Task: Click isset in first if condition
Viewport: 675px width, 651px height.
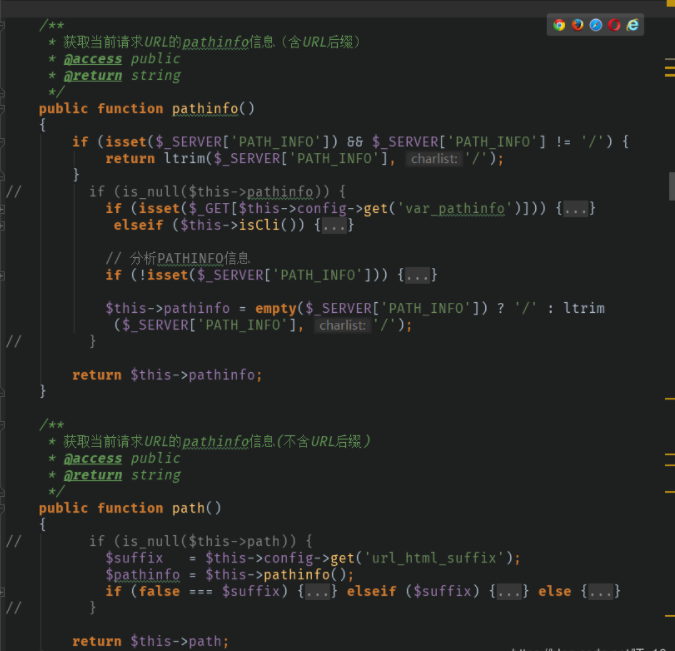Action: coord(126,142)
